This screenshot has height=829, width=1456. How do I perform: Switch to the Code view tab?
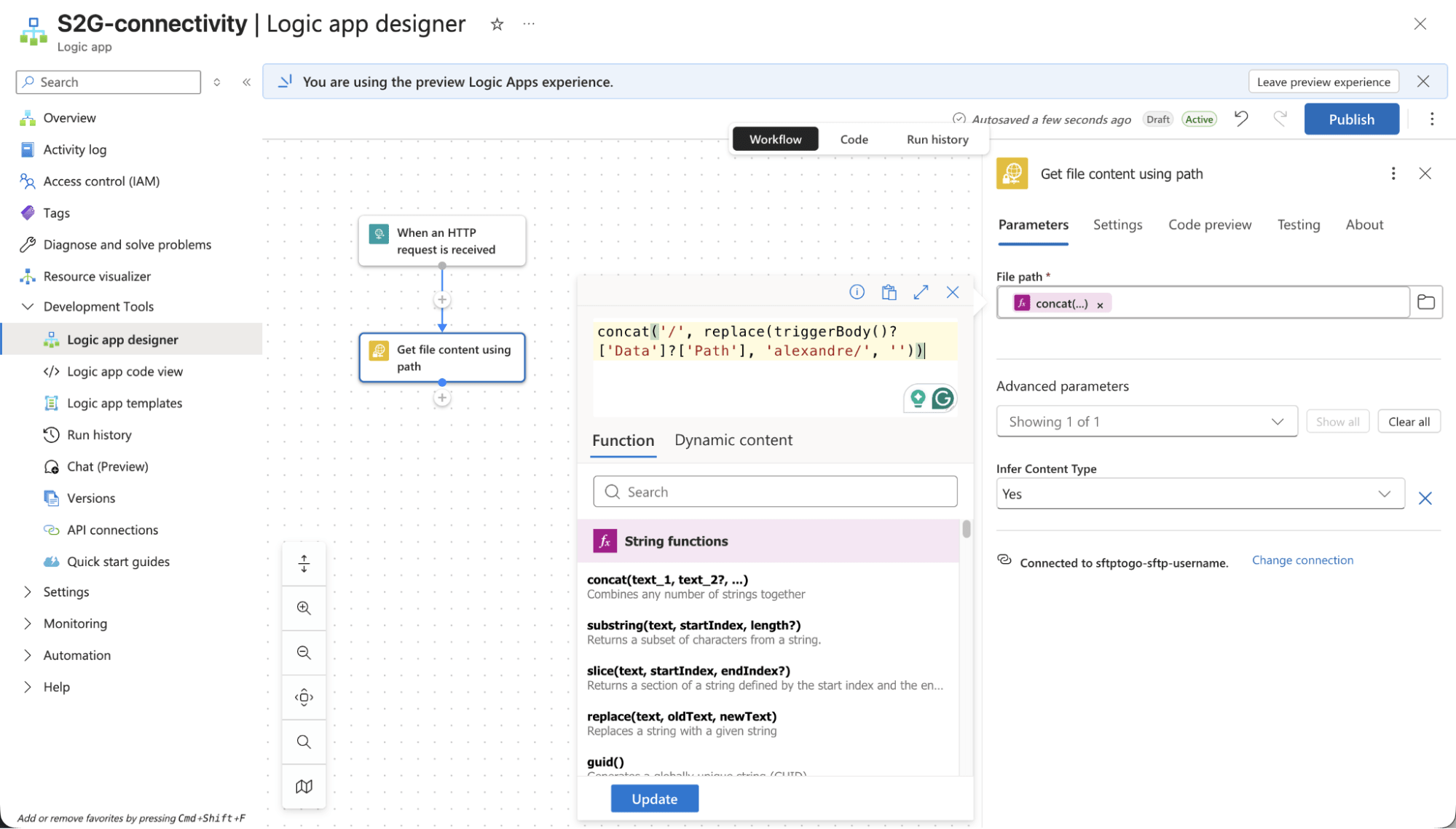click(854, 139)
